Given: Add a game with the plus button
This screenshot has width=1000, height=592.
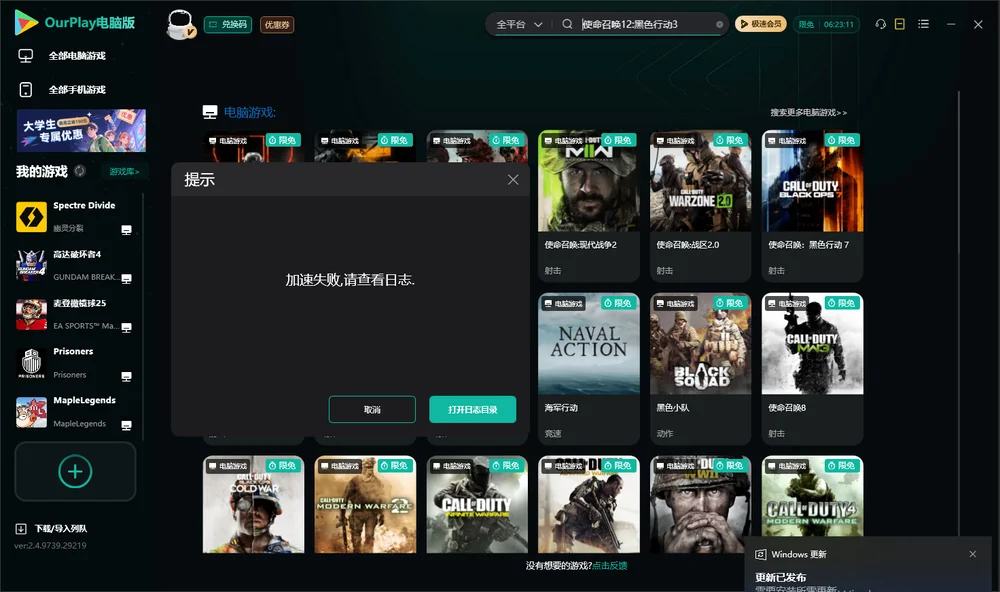Looking at the screenshot, I should click(x=75, y=471).
